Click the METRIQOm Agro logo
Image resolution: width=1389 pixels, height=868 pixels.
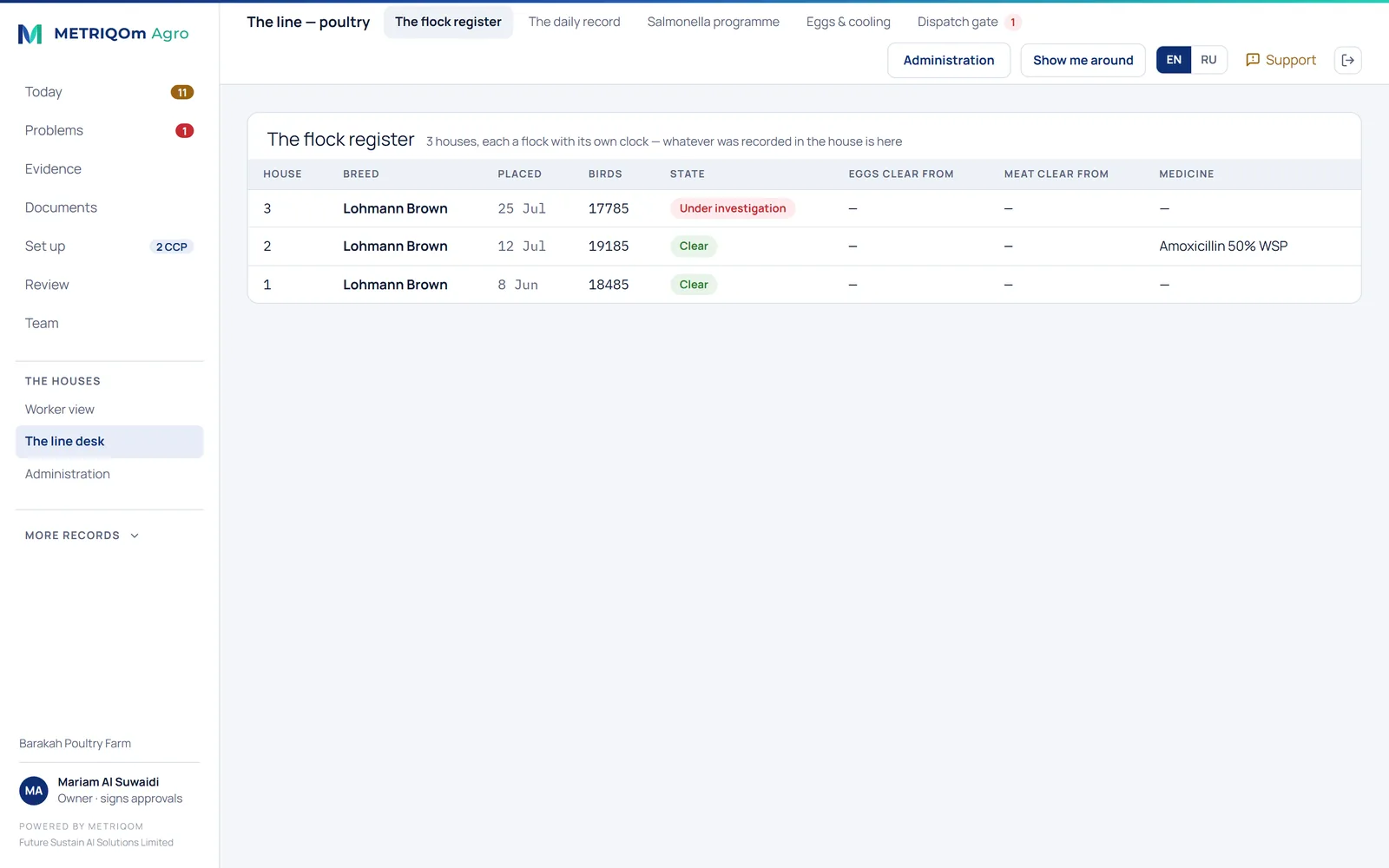click(x=103, y=34)
